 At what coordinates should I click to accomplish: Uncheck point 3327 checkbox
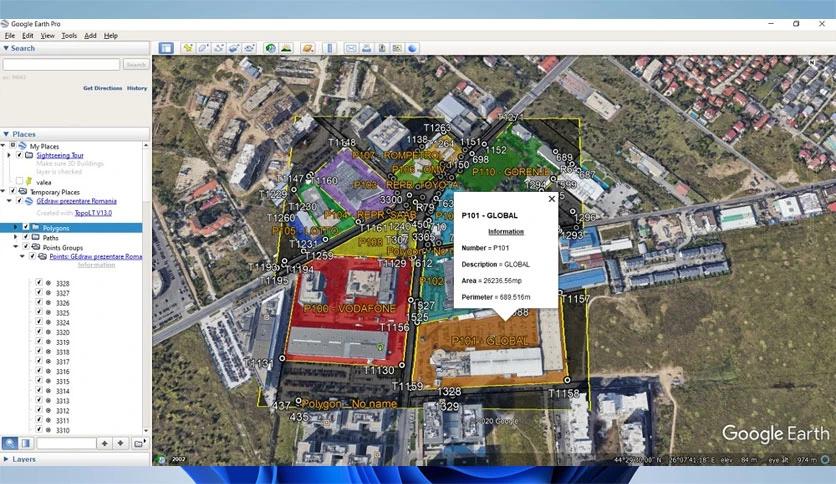click(x=39, y=293)
